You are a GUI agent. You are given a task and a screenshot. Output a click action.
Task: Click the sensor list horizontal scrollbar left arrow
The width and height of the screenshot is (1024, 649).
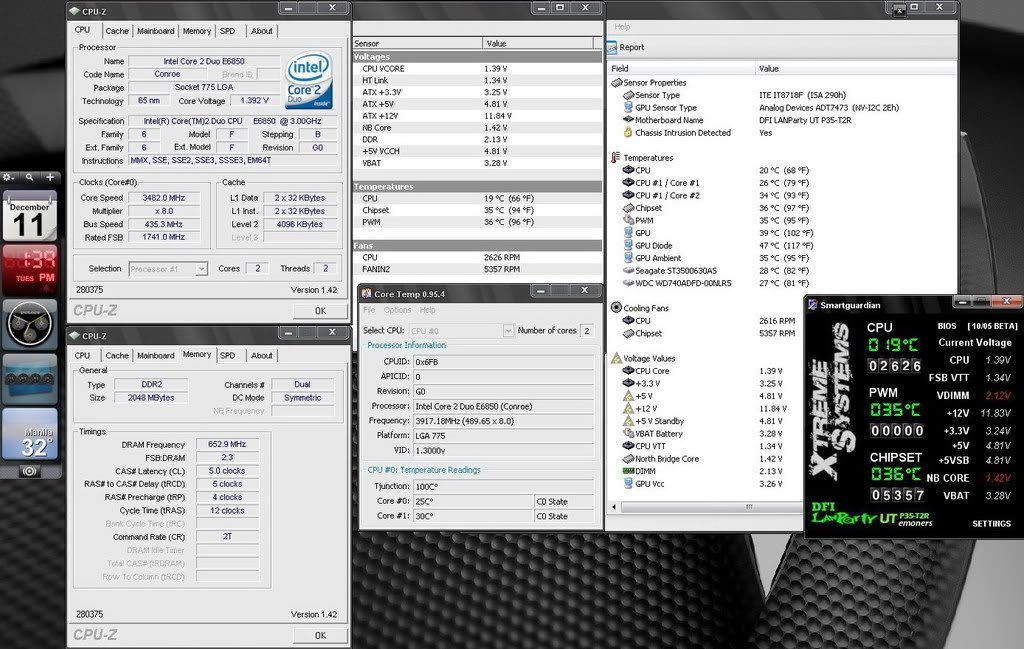(x=614, y=507)
